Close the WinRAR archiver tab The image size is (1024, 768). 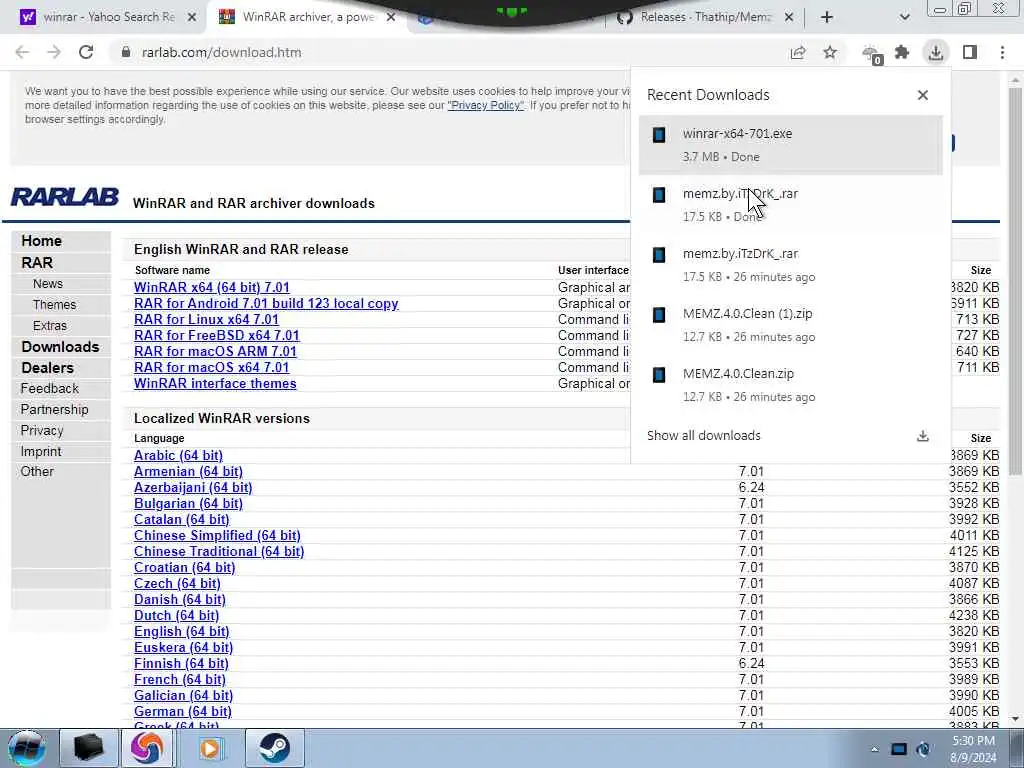click(391, 17)
